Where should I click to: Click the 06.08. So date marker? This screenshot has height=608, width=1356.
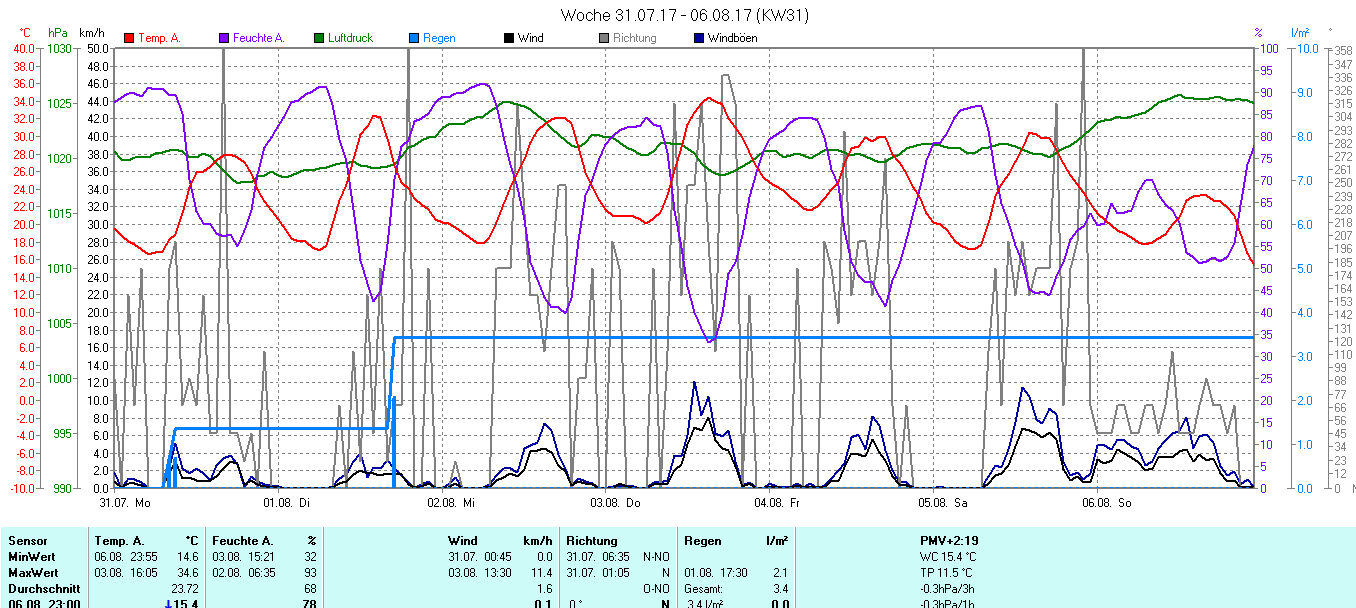coord(1105,502)
